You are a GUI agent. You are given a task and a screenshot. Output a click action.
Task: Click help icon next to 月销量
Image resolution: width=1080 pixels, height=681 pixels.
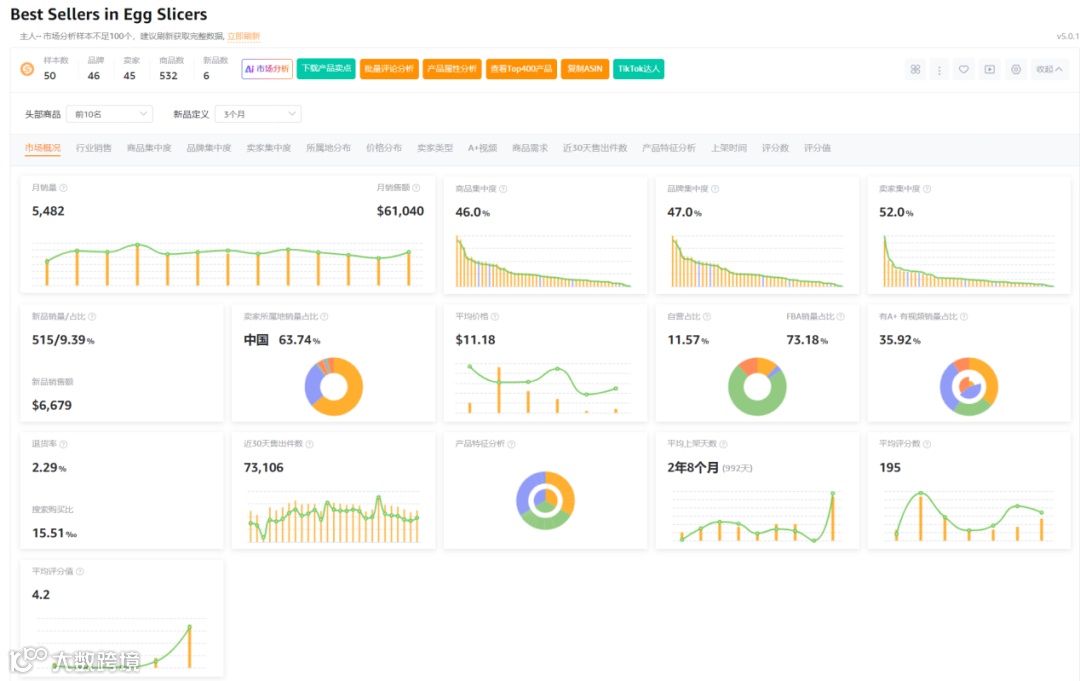[x=63, y=188]
